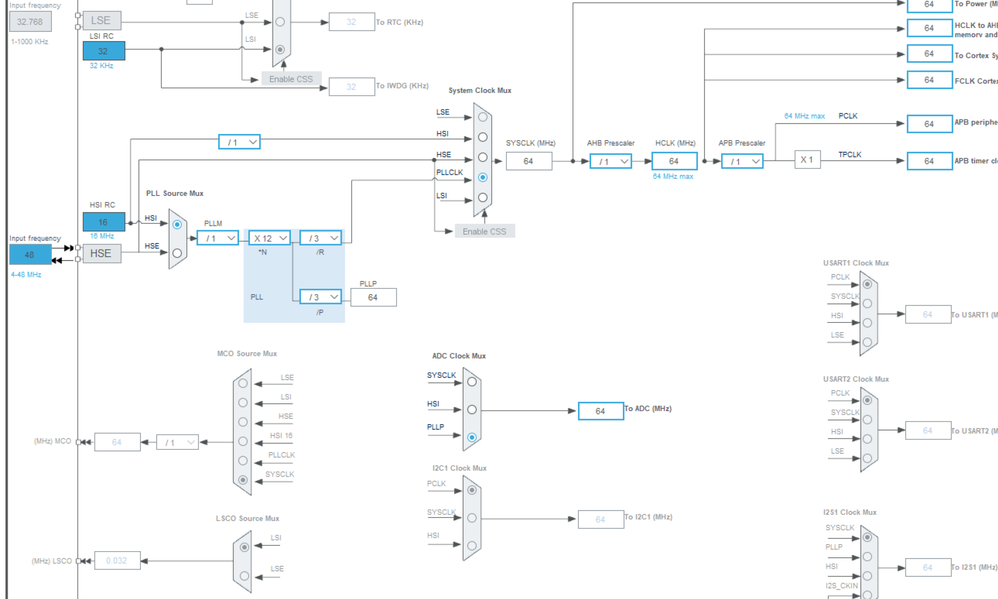Click the PLL Source Mux shape

click(x=178, y=239)
